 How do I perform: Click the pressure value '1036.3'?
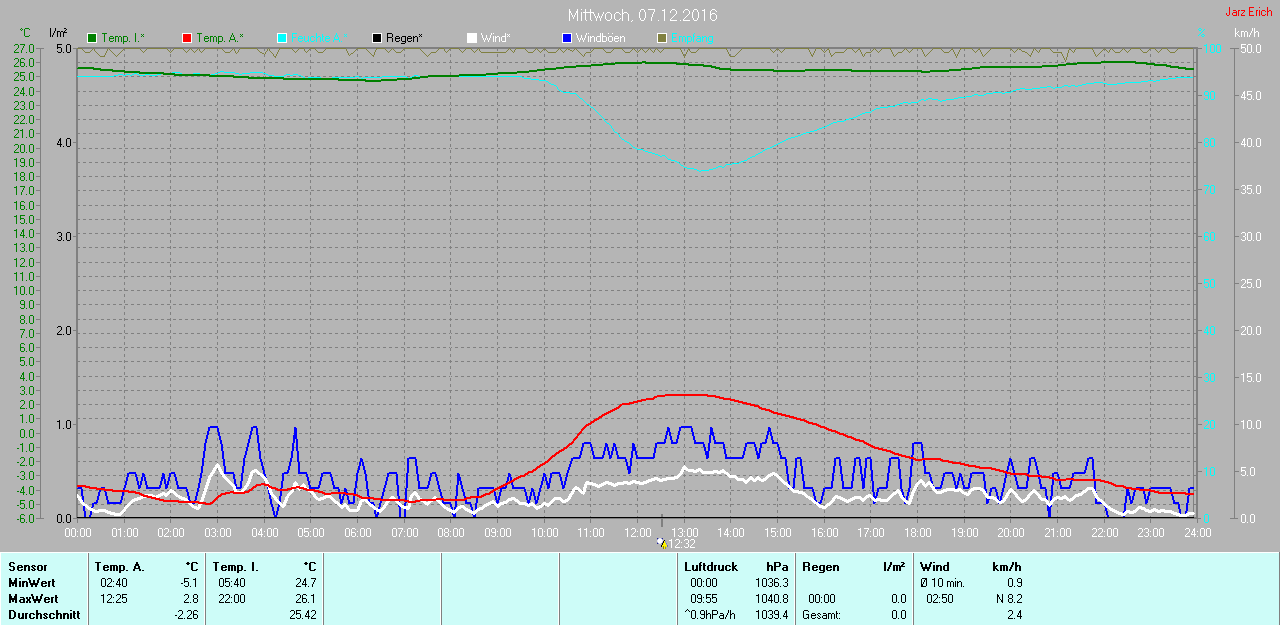pyautogui.click(x=771, y=583)
